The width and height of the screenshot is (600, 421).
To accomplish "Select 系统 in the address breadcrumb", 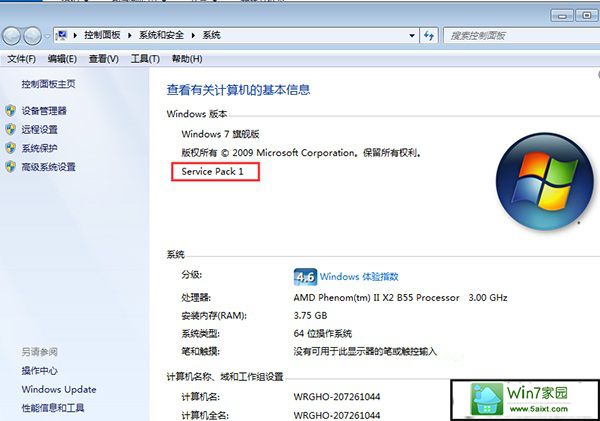I will point(211,35).
